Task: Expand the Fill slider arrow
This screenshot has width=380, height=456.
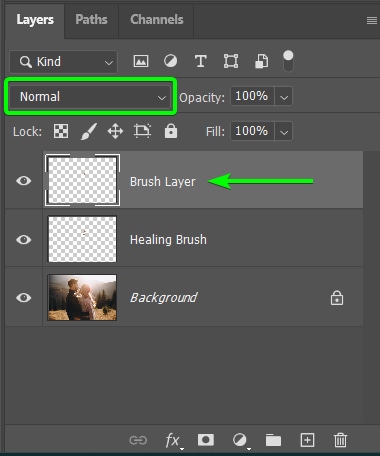Action: click(x=284, y=132)
